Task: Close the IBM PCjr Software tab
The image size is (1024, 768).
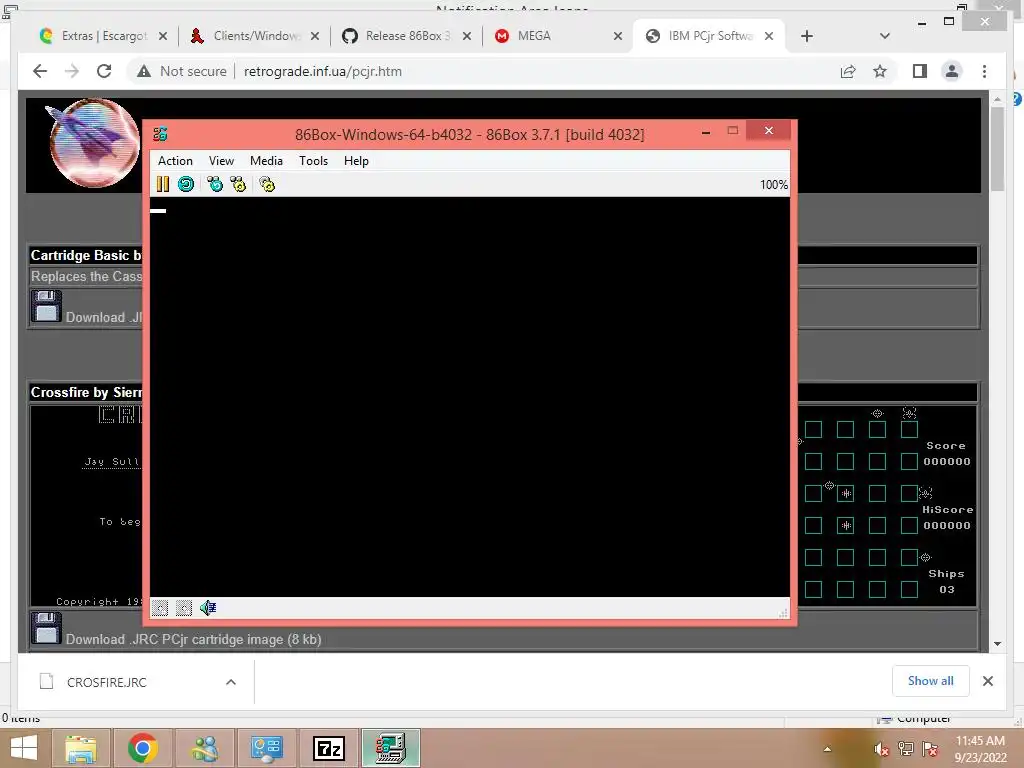Action: (x=769, y=36)
